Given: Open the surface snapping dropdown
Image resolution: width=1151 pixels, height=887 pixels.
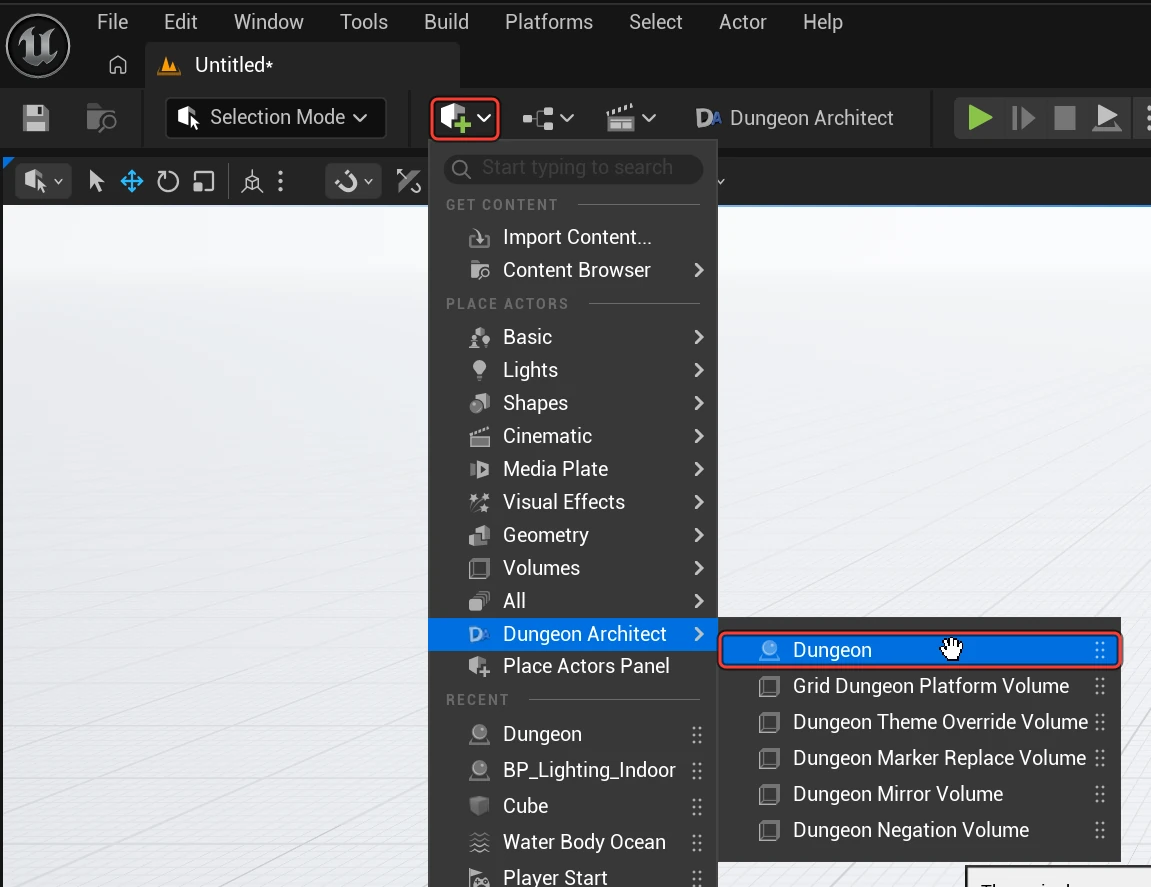Looking at the screenshot, I should pyautogui.click(x=353, y=181).
